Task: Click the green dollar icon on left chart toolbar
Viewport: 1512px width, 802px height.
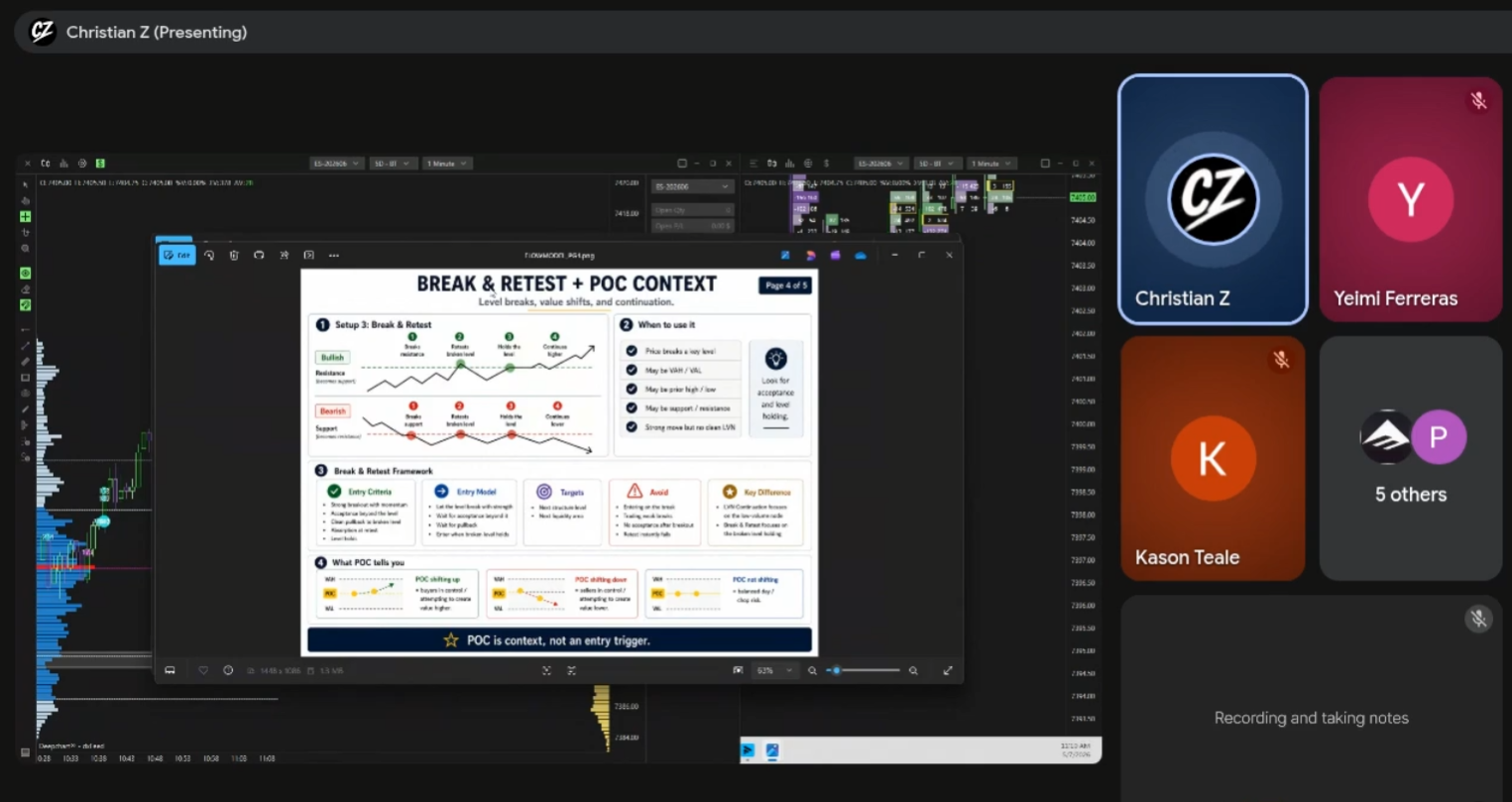Action: click(100, 164)
